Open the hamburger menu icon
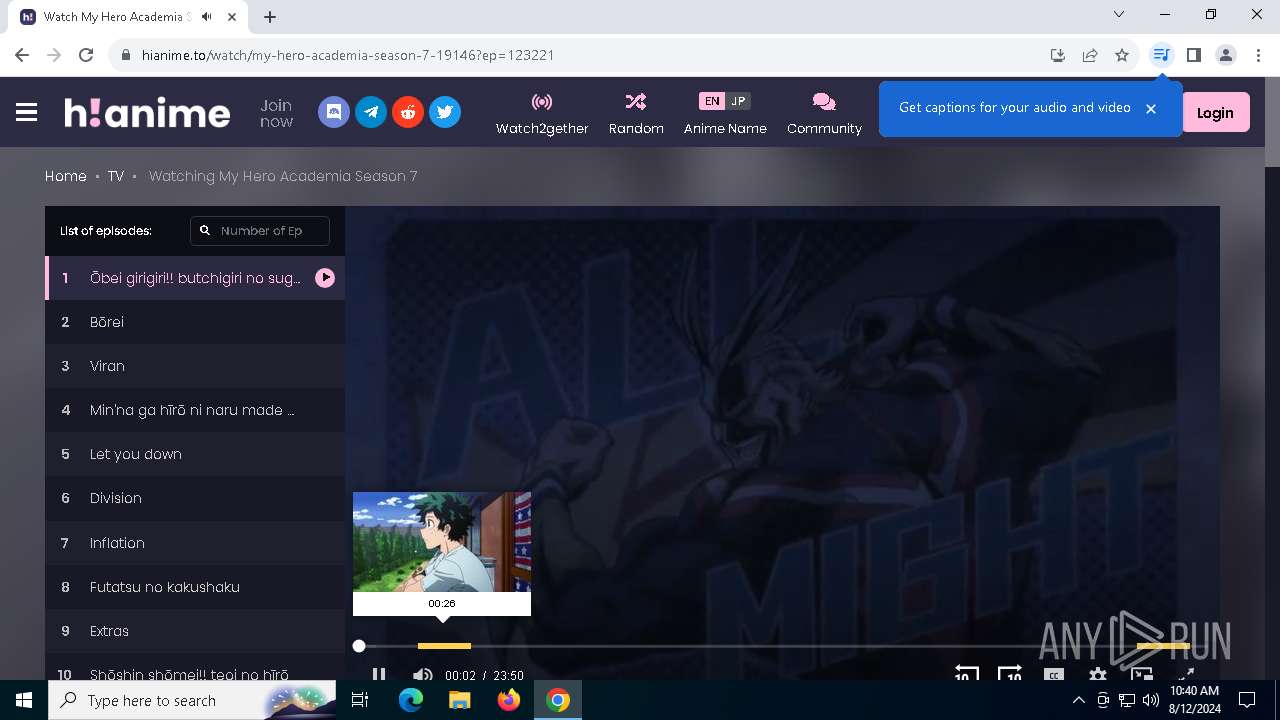This screenshot has width=1280, height=720. click(x=27, y=112)
